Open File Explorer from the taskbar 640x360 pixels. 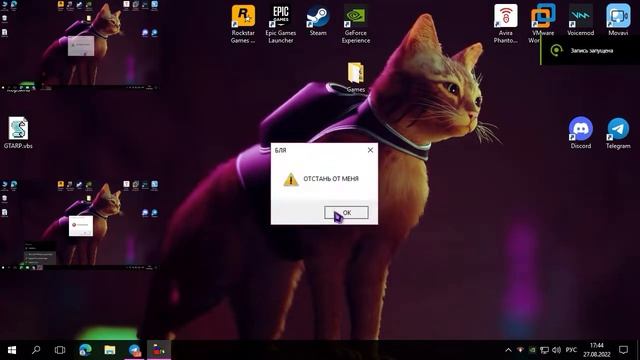point(109,350)
